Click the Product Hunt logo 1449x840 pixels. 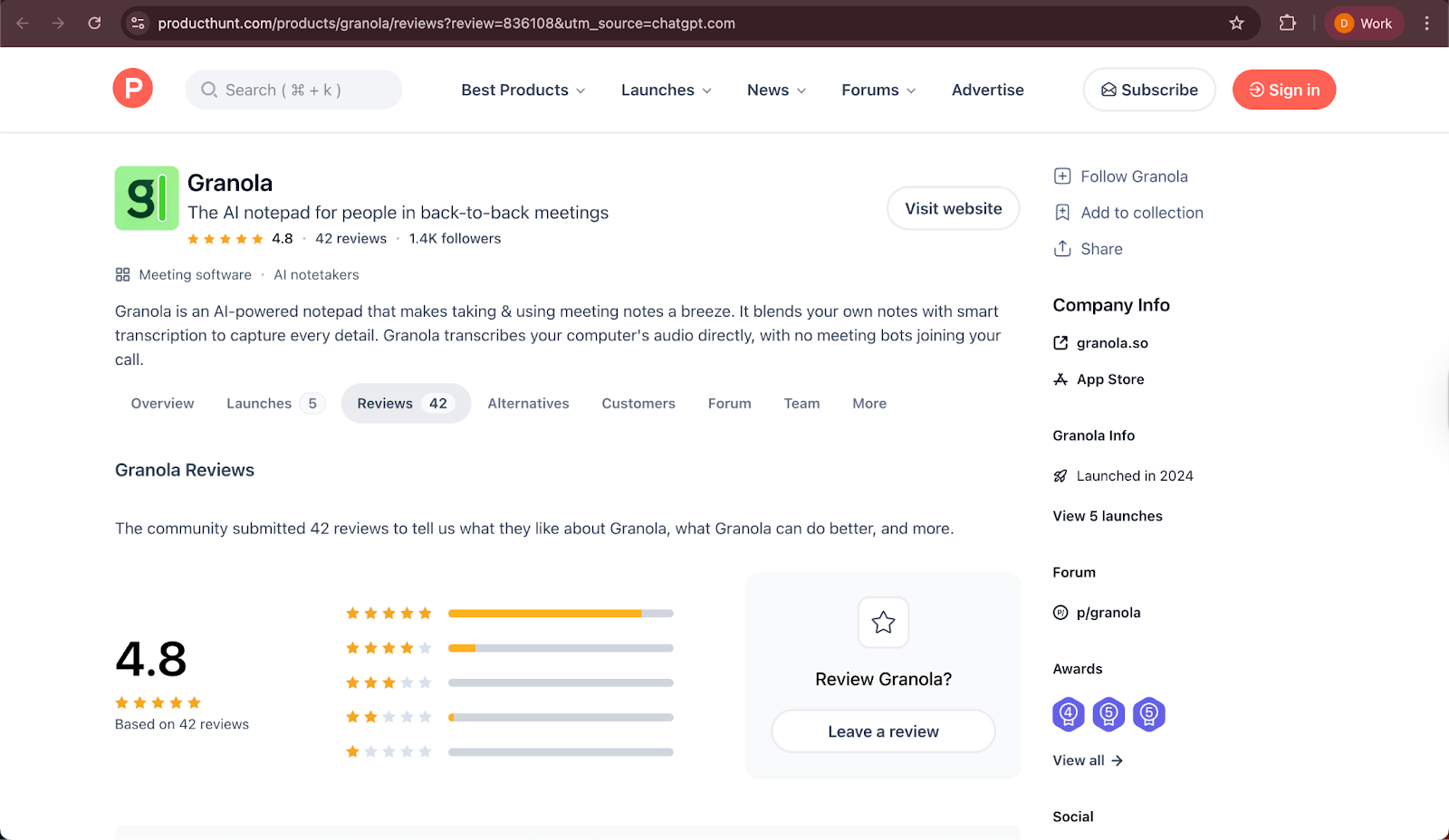pyautogui.click(x=133, y=88)
